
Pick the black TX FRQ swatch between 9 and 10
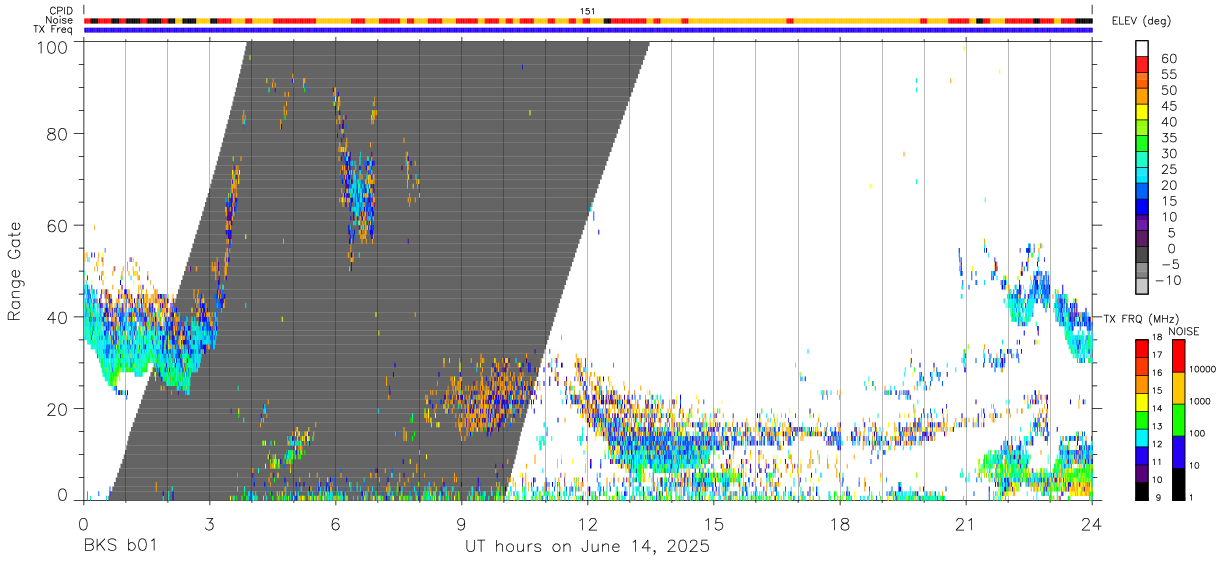tap(1142, 490)
